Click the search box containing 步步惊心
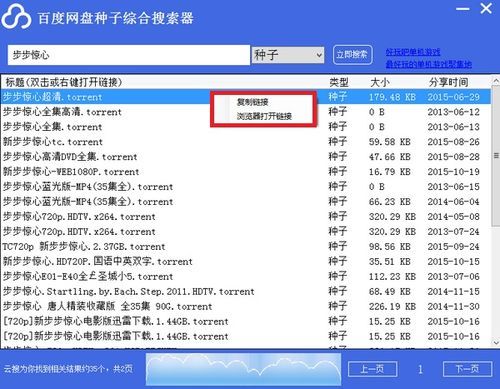The height and width of the screenshot is (389, 500). 129,55
